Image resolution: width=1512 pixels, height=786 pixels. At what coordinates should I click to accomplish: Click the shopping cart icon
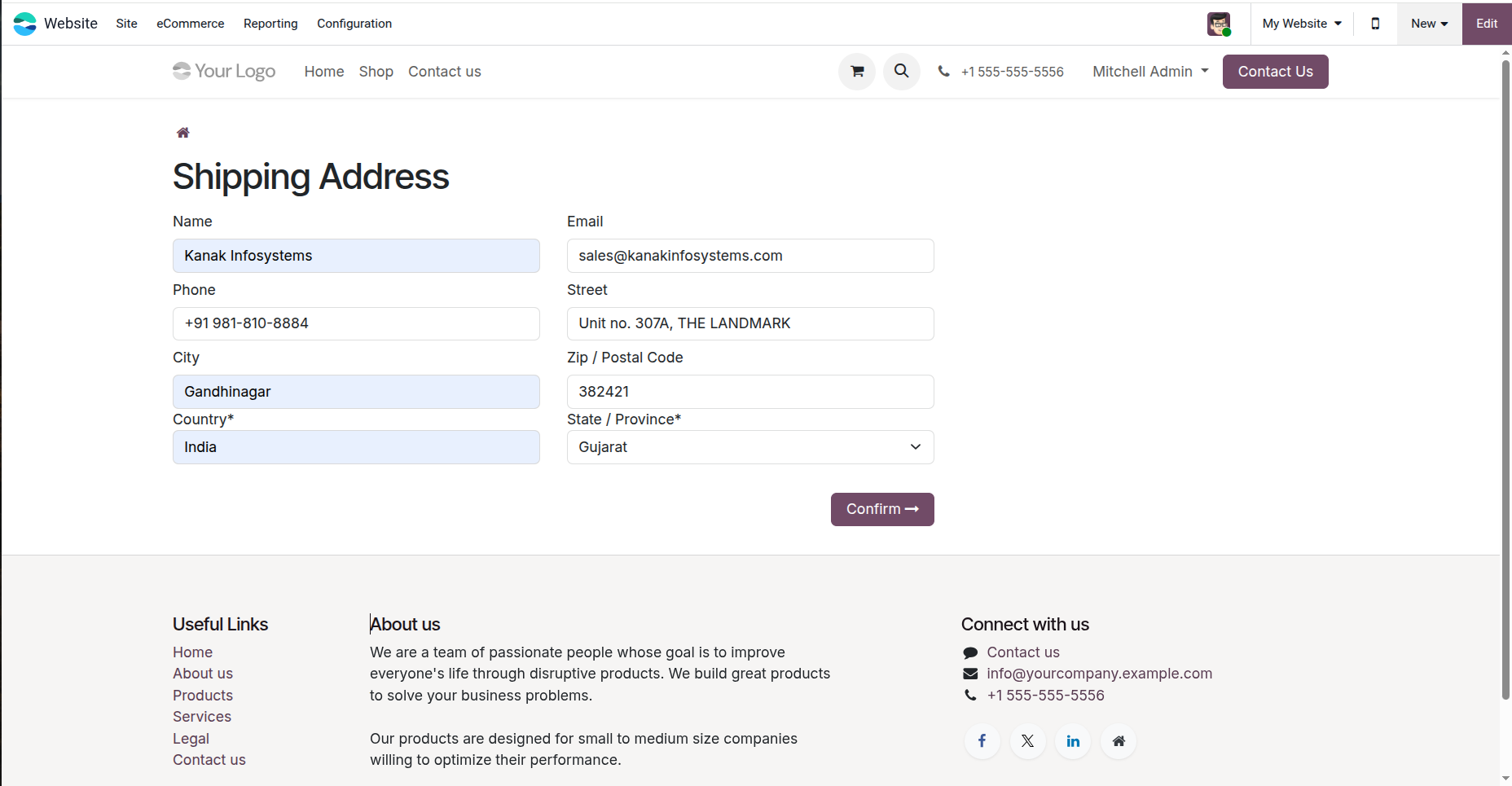tap(857, 72)
